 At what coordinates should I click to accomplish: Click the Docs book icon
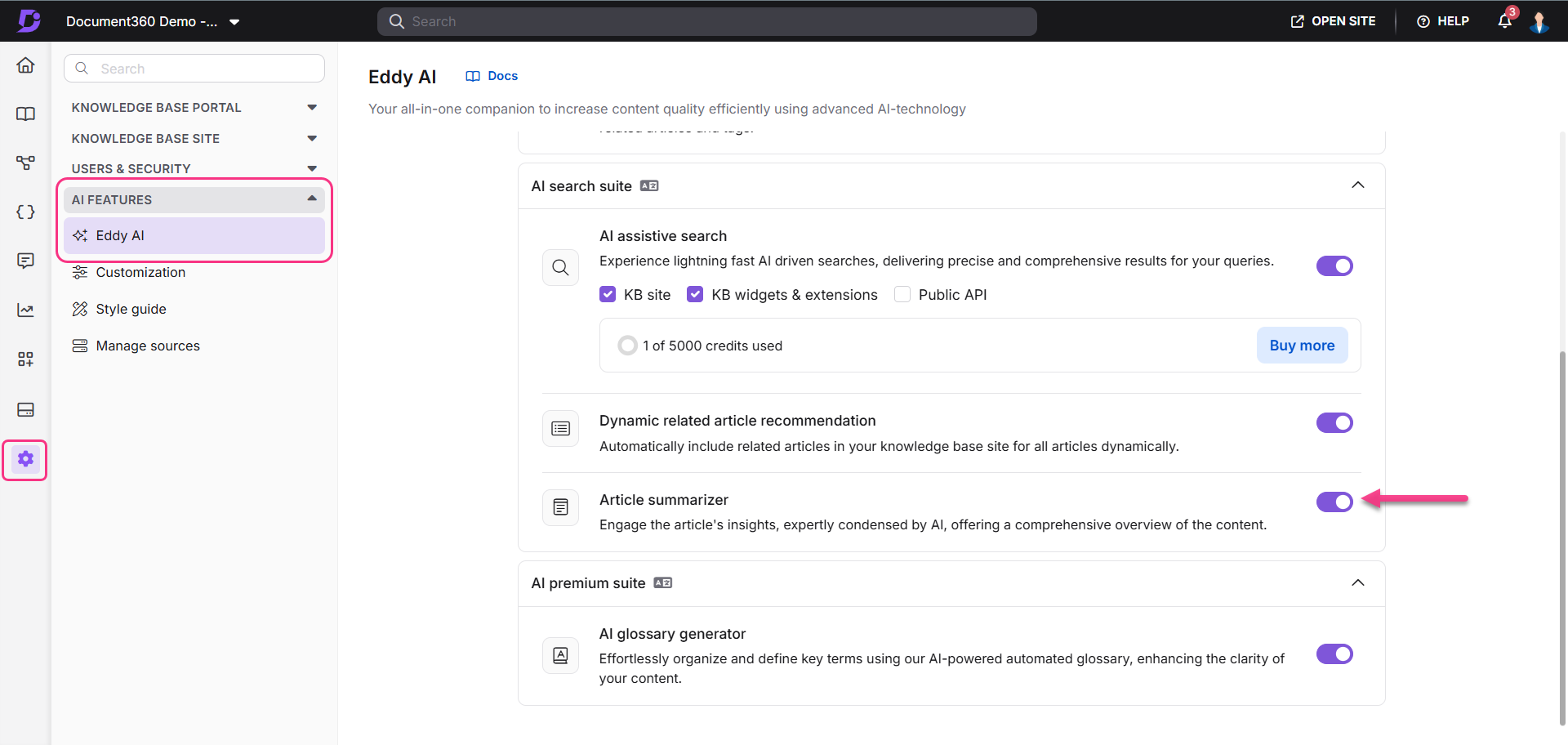point(473,76)
